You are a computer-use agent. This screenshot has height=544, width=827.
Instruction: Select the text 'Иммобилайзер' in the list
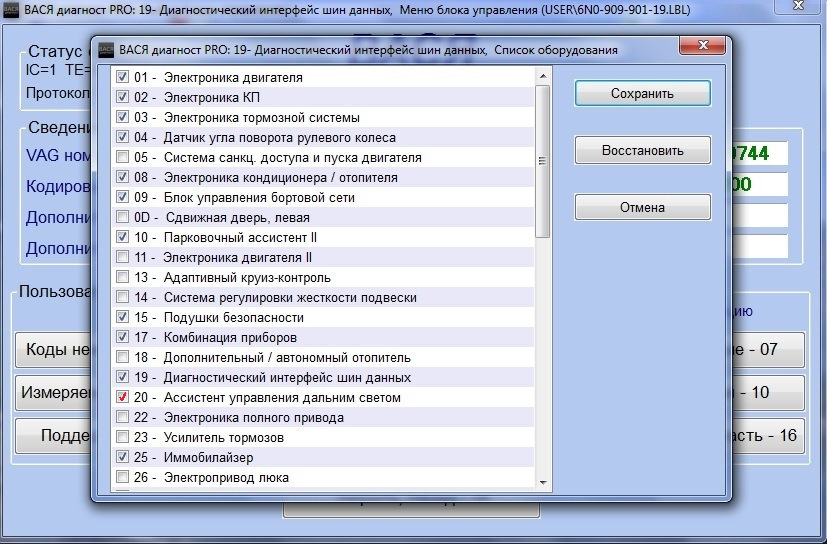tap(208, 458)
